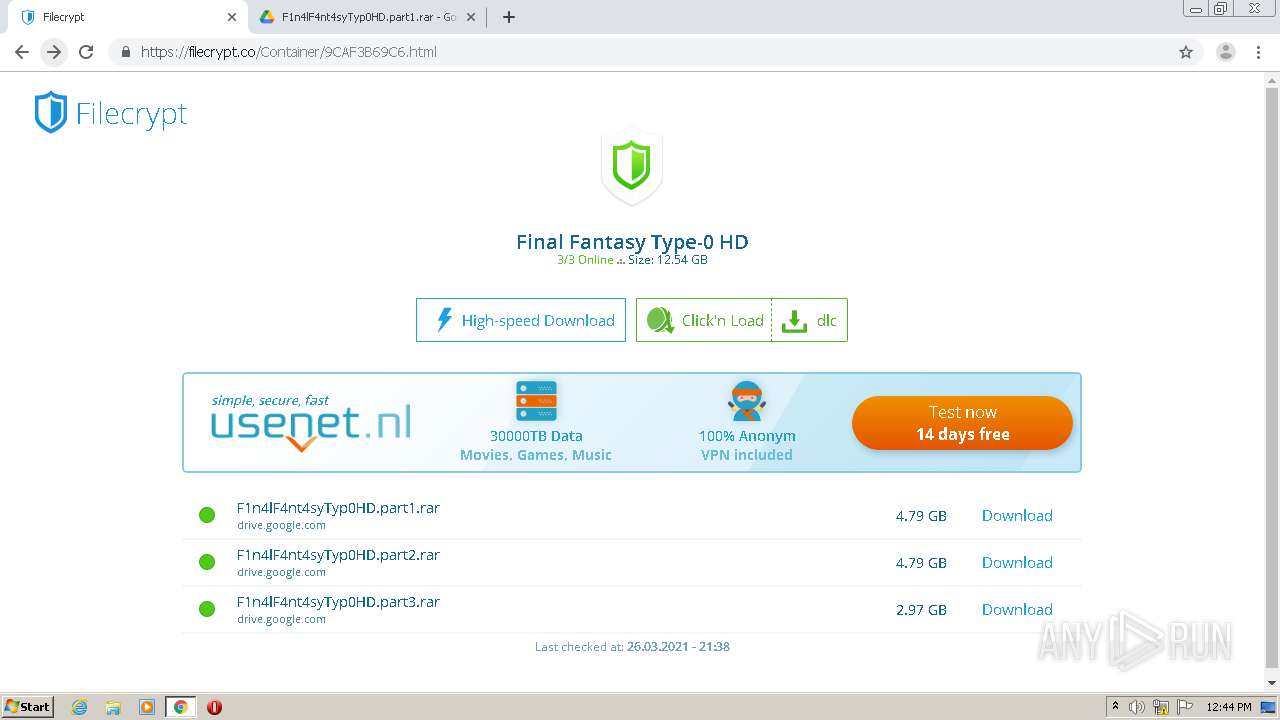Viewport: 1280px width, 720px height.
Task: Click green status dot for part2.rar
Action: [x=207, y=562]
